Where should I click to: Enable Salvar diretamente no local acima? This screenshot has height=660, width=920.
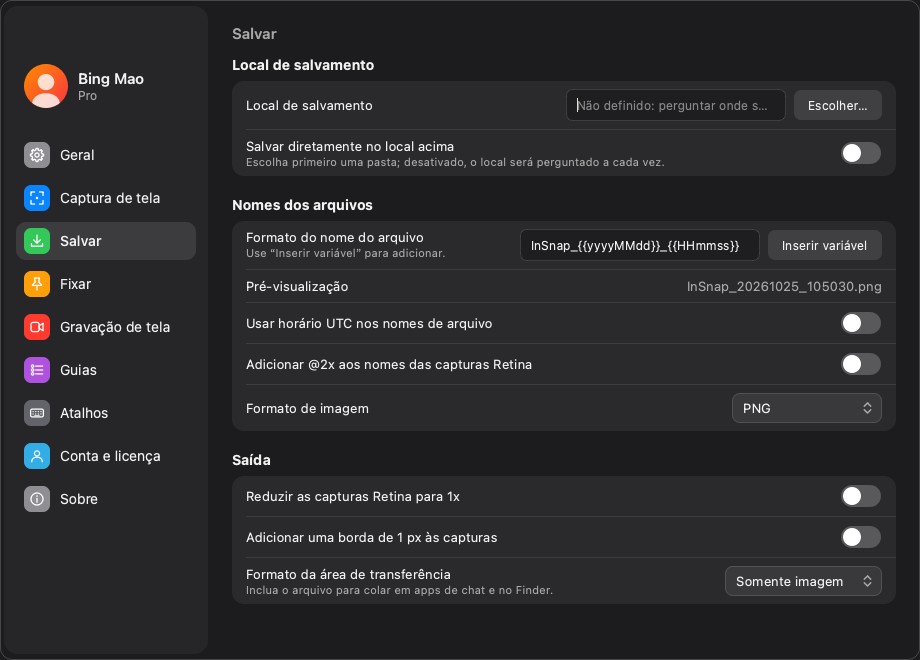click(861, 153)
